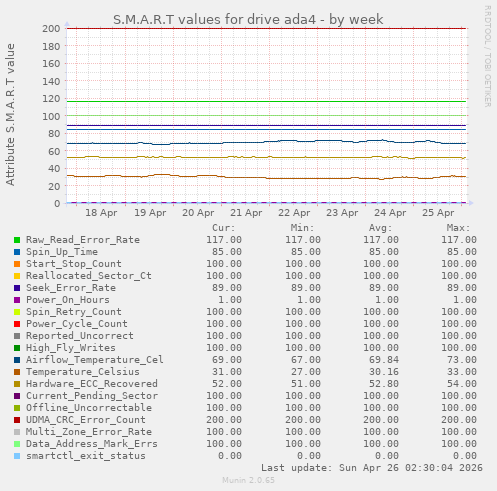Click the 200 y-axis tick label
This screenshot has width=497, height=491.
click(51, 29)
